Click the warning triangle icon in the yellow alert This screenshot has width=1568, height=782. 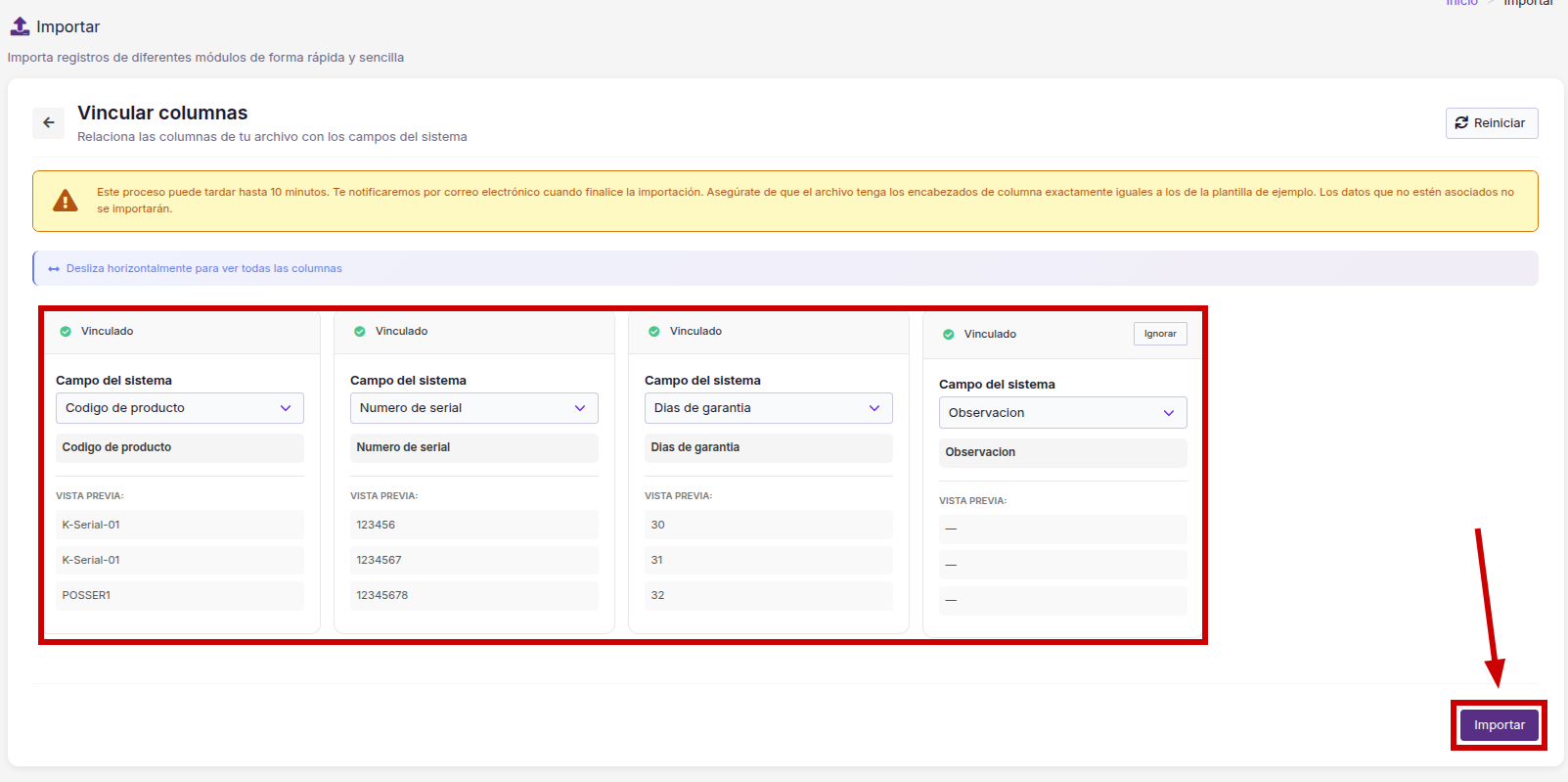pyautogui.click(x=65, y=201)
